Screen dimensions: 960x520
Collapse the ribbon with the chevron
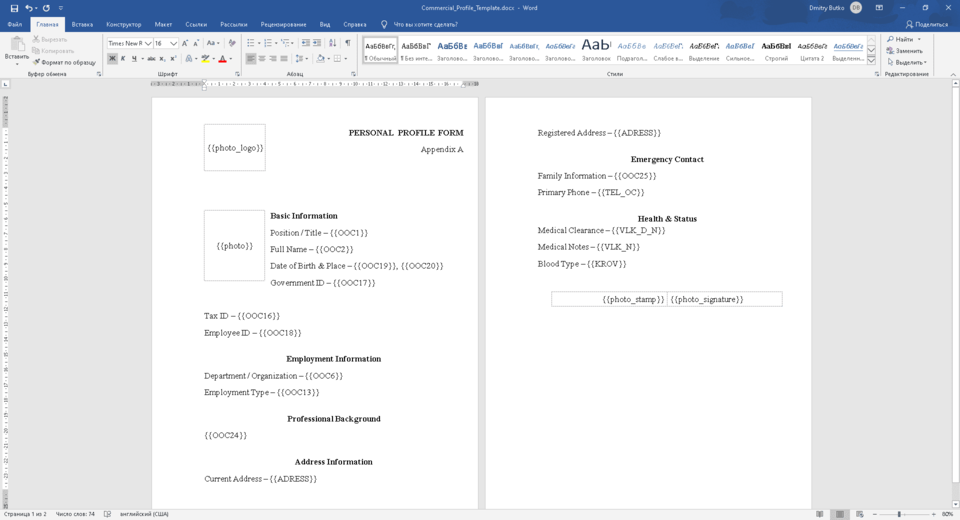click(x=953, y=74)
